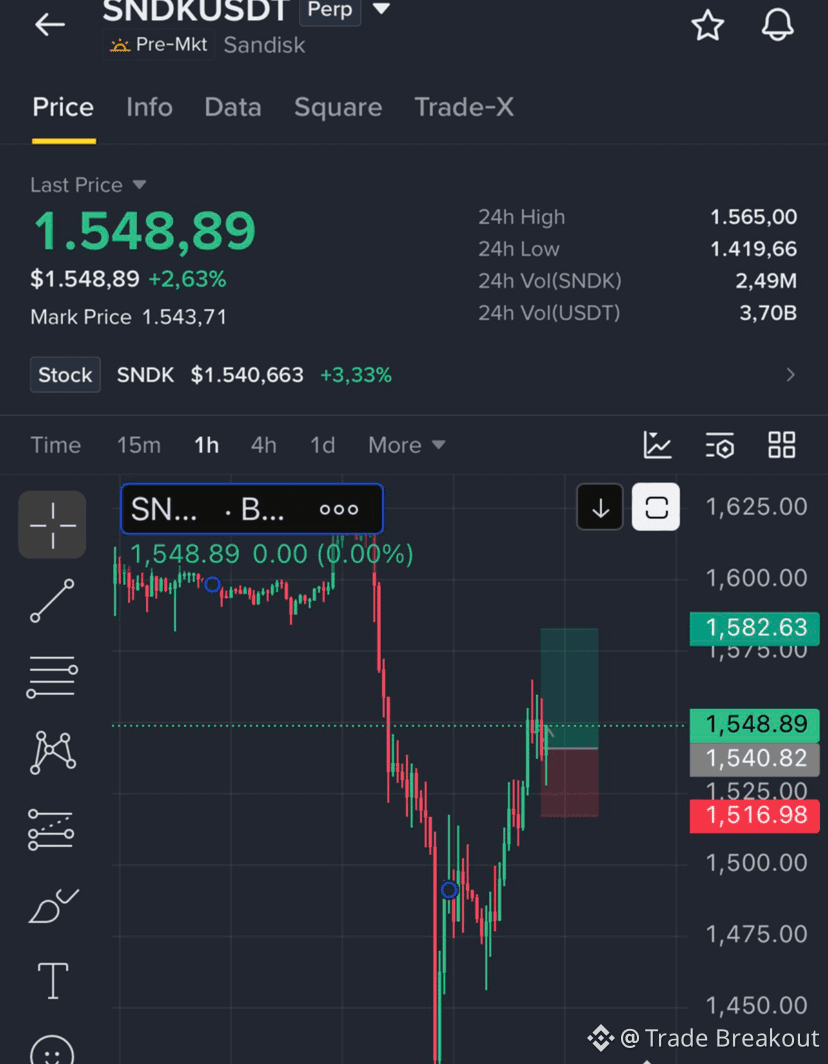Select the long/short position tool

[x=51, y=829]
